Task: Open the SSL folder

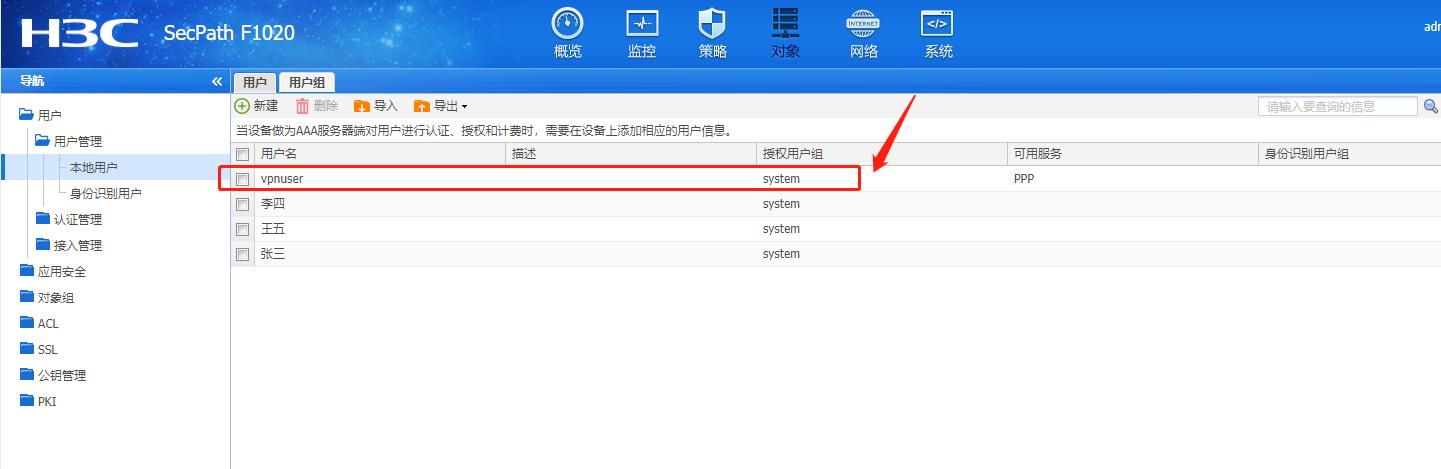Action: coord(39,349)
